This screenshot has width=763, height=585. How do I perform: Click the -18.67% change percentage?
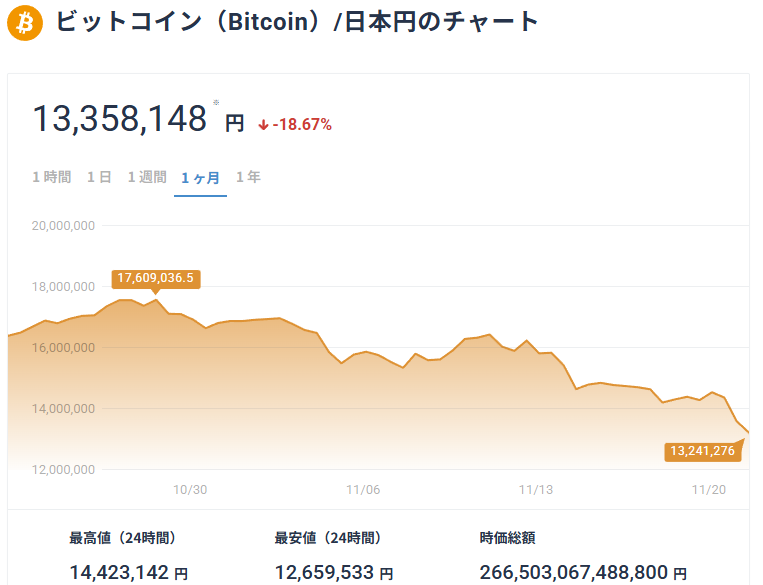click(302, 125)
